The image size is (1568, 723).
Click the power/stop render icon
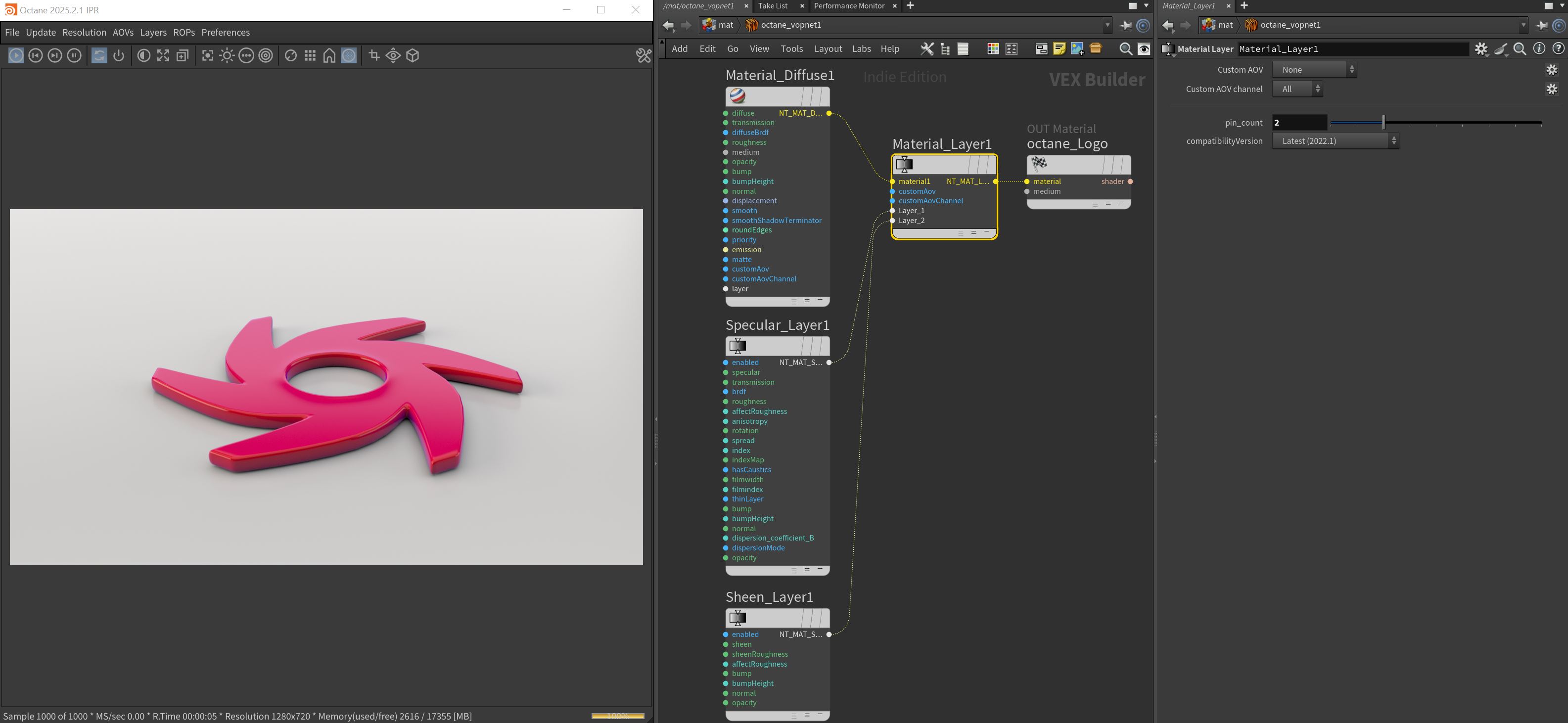coord(119,55)
